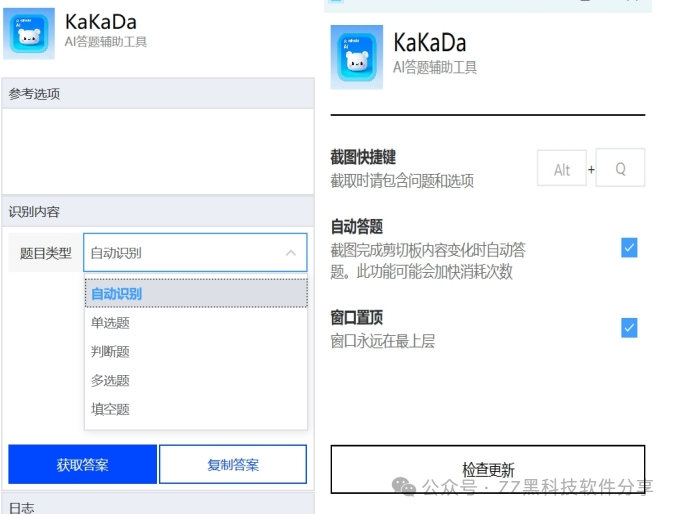Screen dimensions: 675x514
Task: Click the 复制答案 button
Action: pyautogui.click(x=233, y=464)
